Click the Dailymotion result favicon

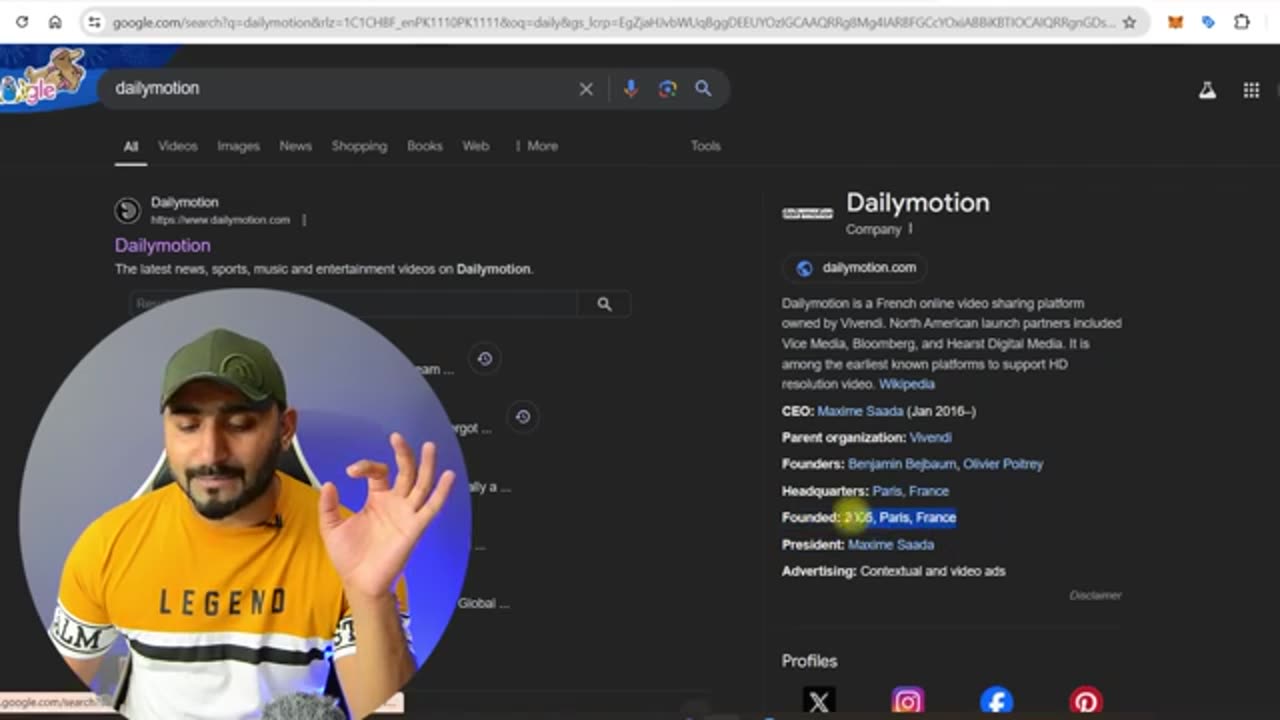127,210
